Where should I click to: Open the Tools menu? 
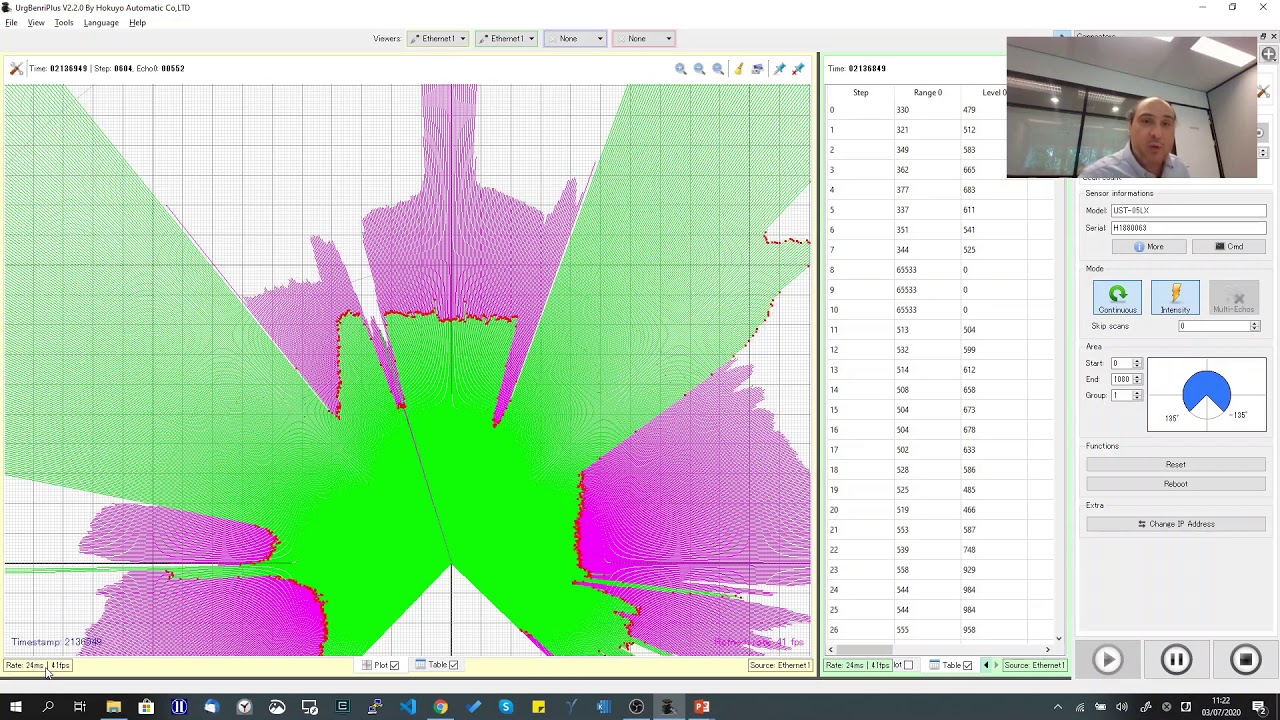(63, 23)
